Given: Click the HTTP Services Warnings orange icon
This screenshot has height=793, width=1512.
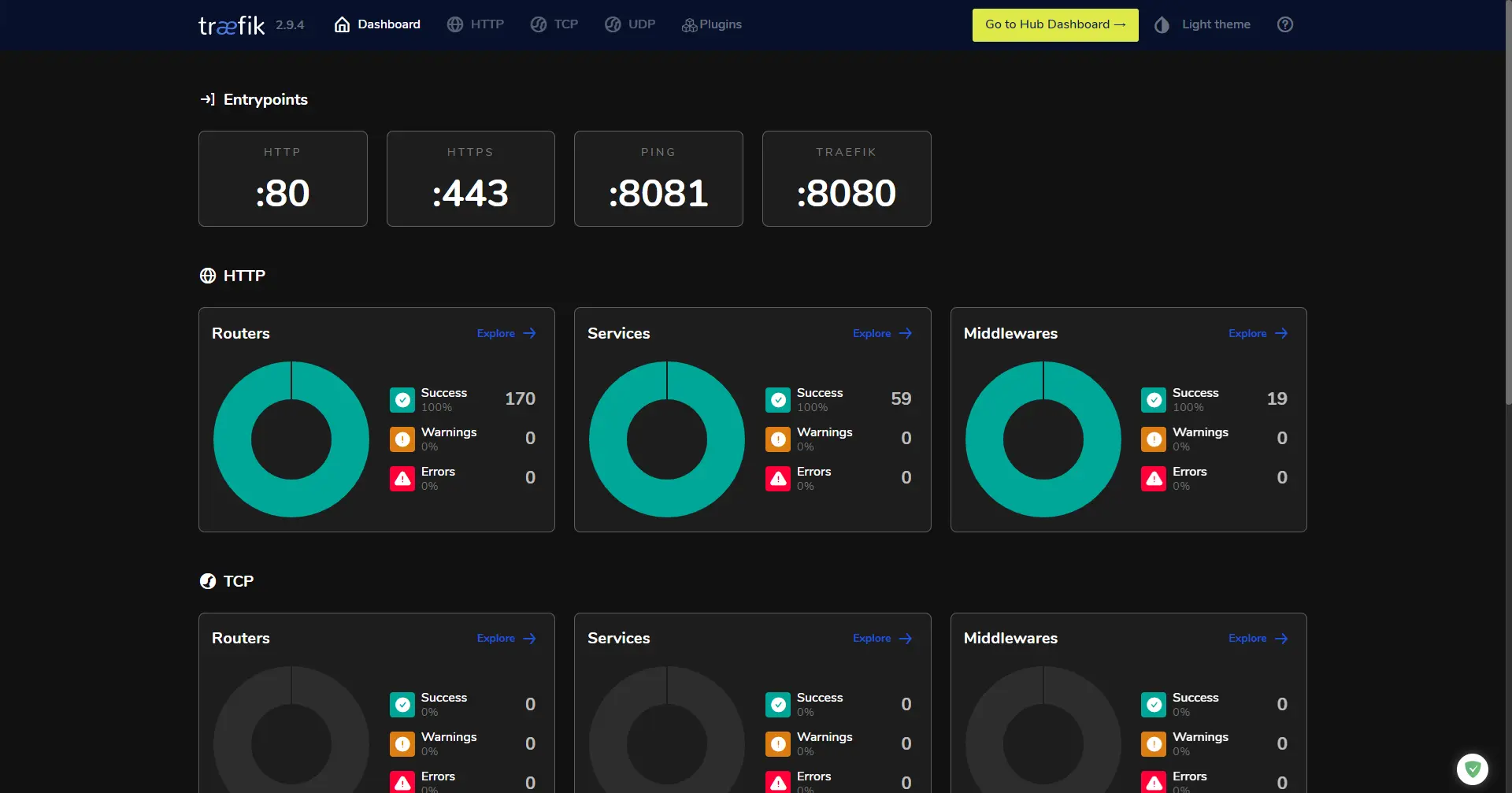Looking at the screenshot, I should pyautogui.click(x=778, y=439).
